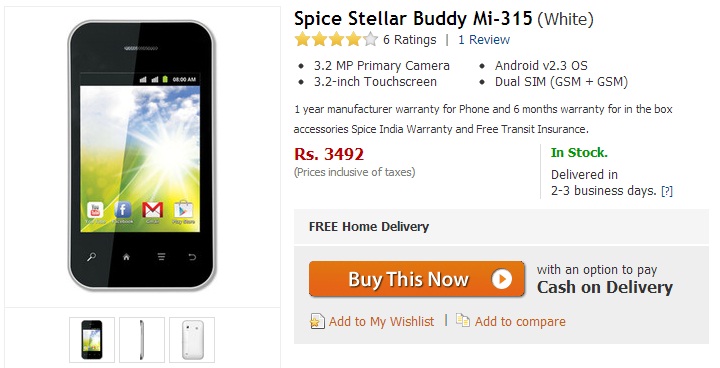Image resolution: width=720 pixels, height=368 pixels.
Task: Click the orange Buy This Now button
Action: pos(416,279)
